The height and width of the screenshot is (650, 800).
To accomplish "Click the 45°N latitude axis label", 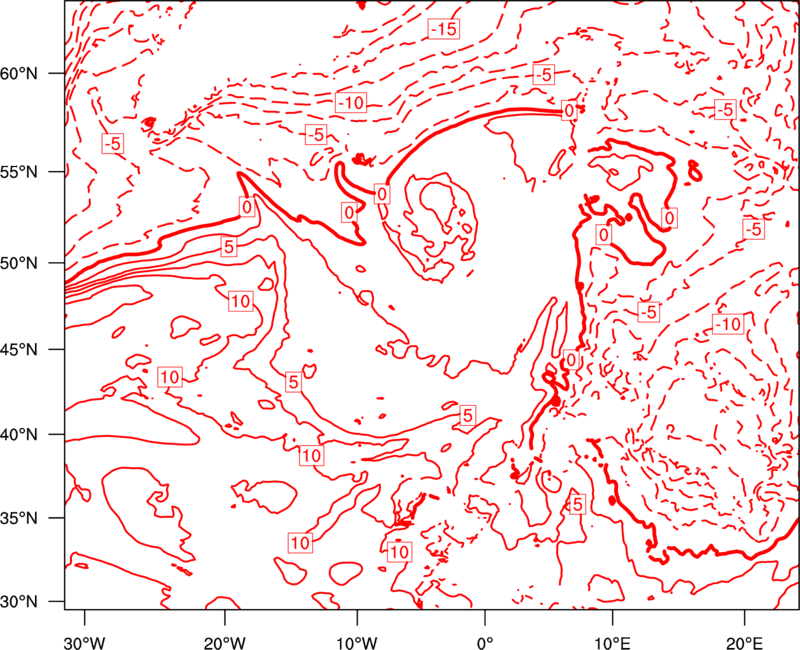I will tap(19, 349).
